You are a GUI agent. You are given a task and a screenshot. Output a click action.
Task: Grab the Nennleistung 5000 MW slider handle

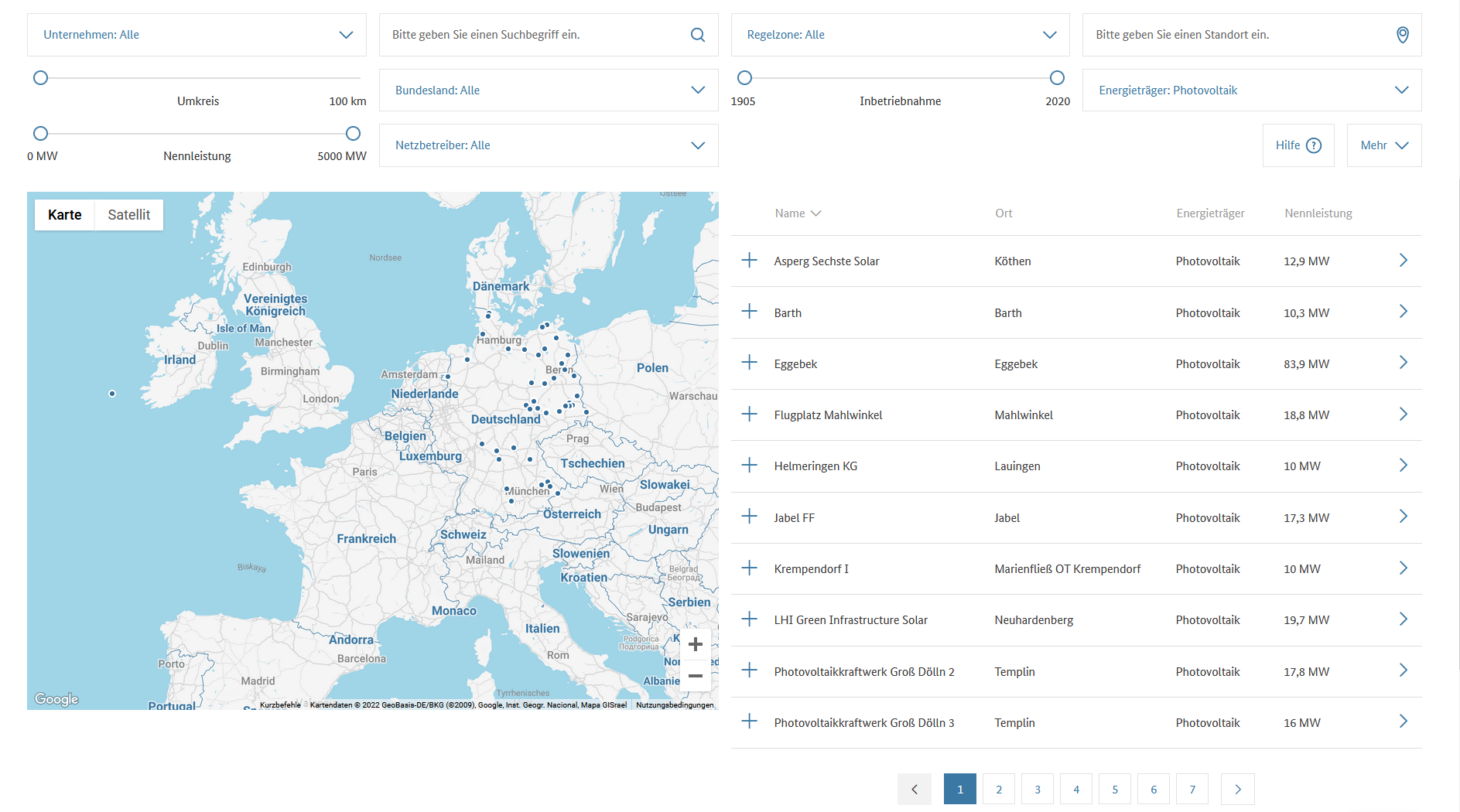[x=353, y=134]
